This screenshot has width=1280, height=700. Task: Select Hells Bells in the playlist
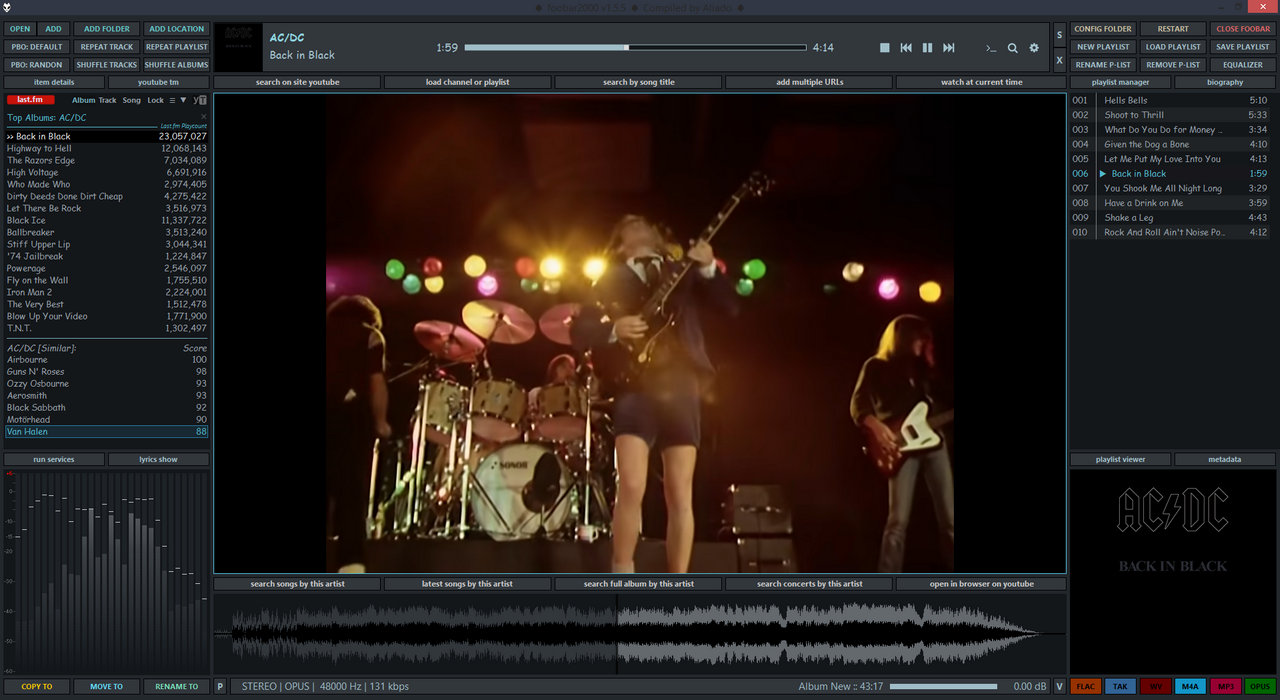coord(1126,100)
